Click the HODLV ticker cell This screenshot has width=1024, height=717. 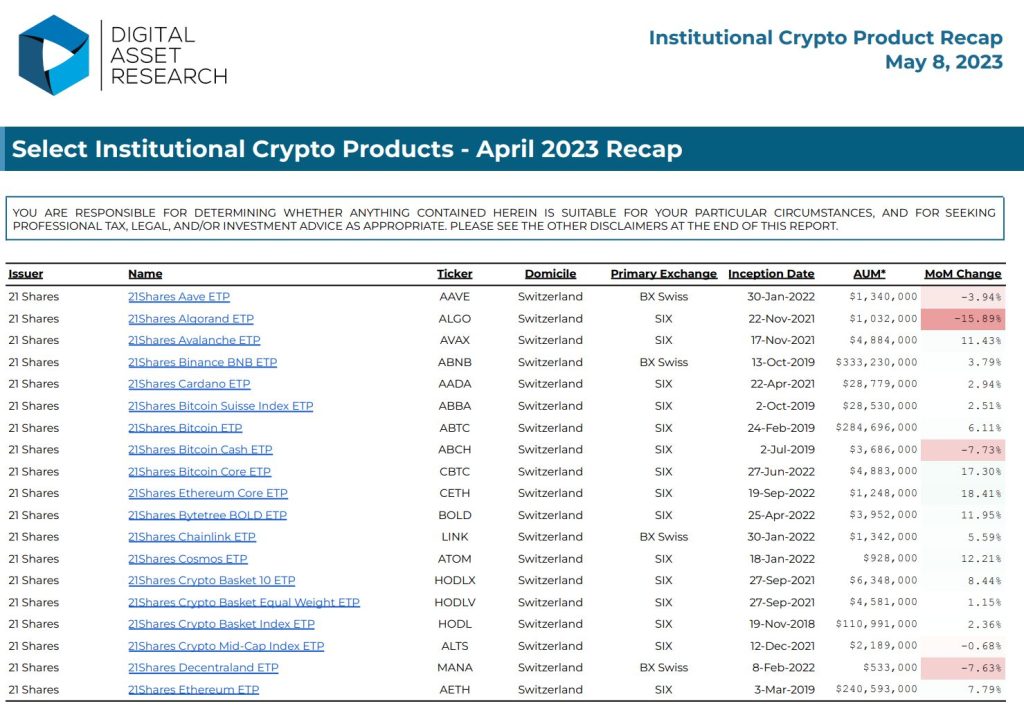[x=455, y=603]
